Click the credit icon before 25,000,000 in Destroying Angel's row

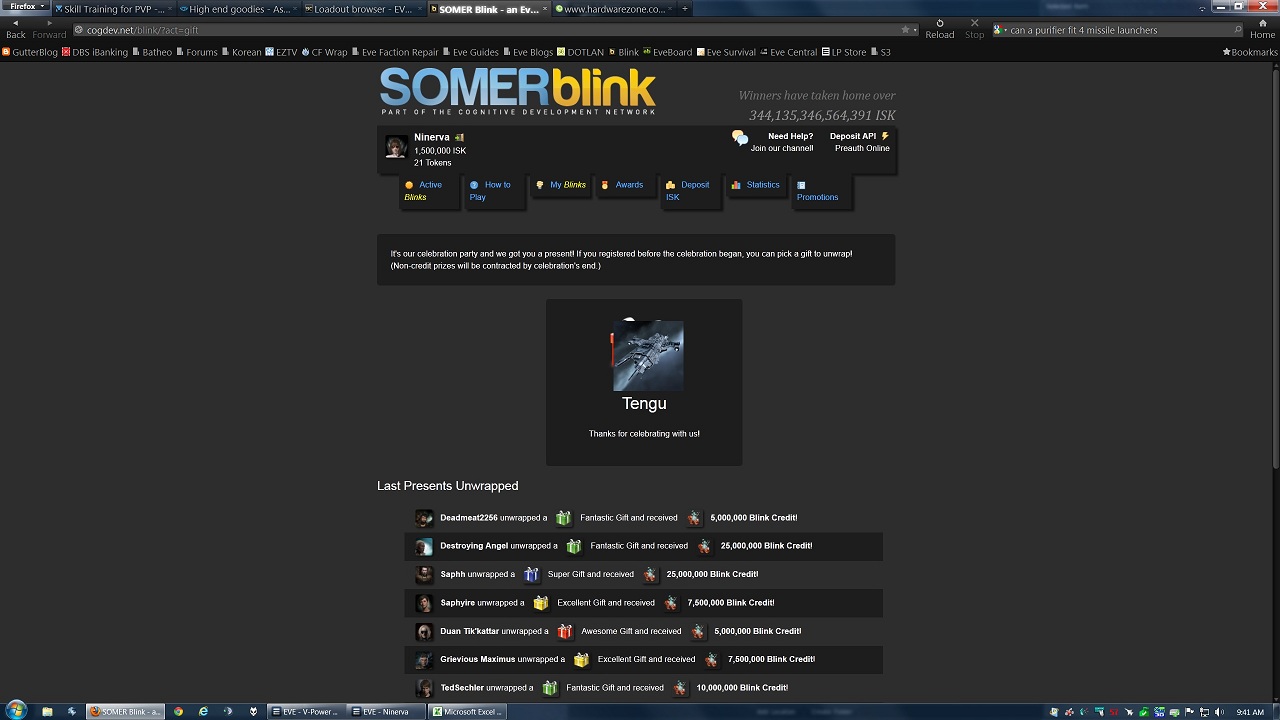pos(704,546)
